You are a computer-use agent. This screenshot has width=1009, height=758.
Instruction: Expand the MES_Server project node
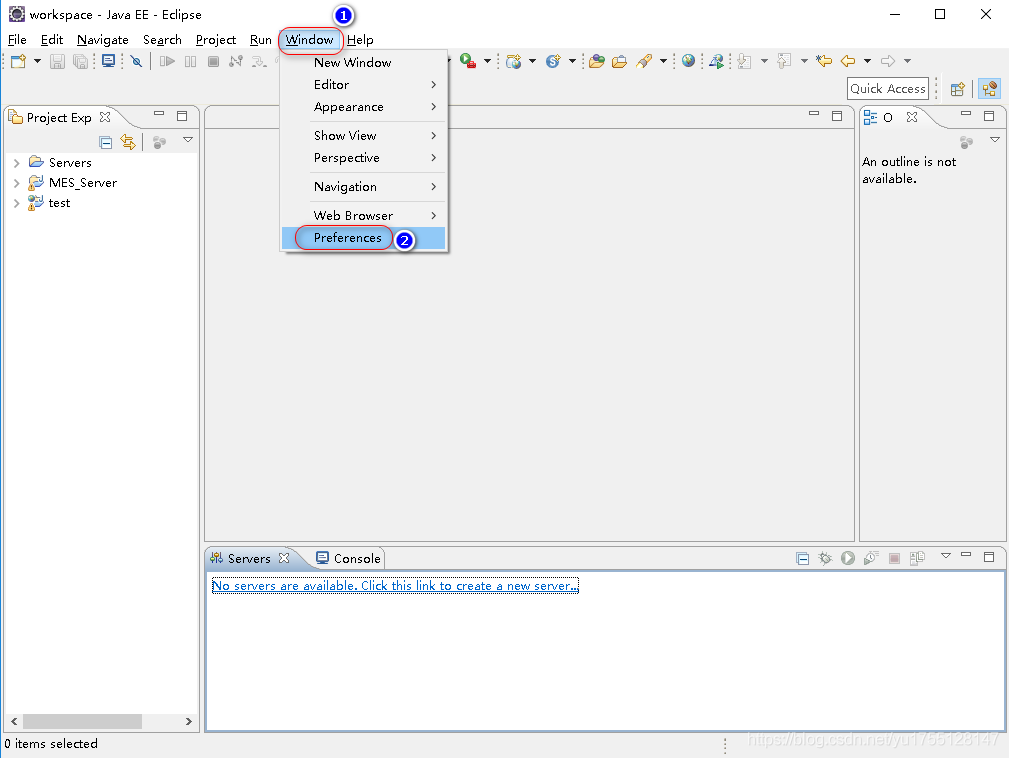coord(16,183)
